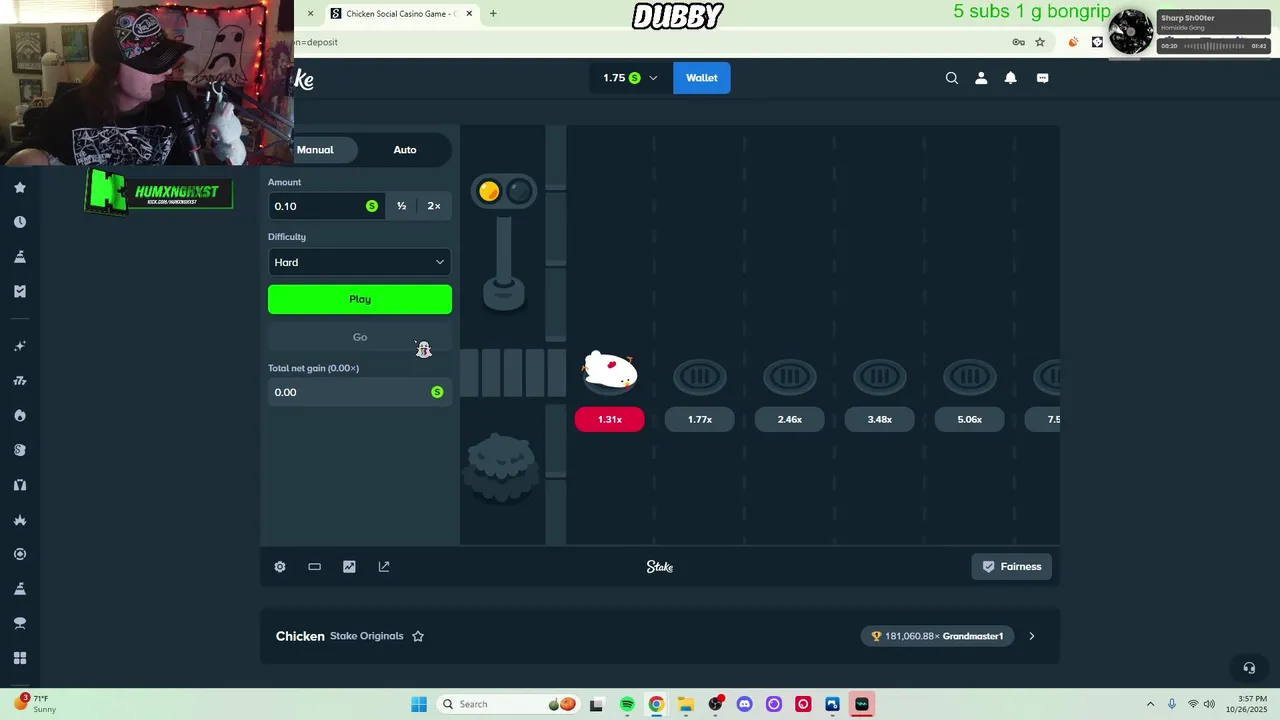Expand the Grandmaster1 leaderboard chevron

point(1032,636)
